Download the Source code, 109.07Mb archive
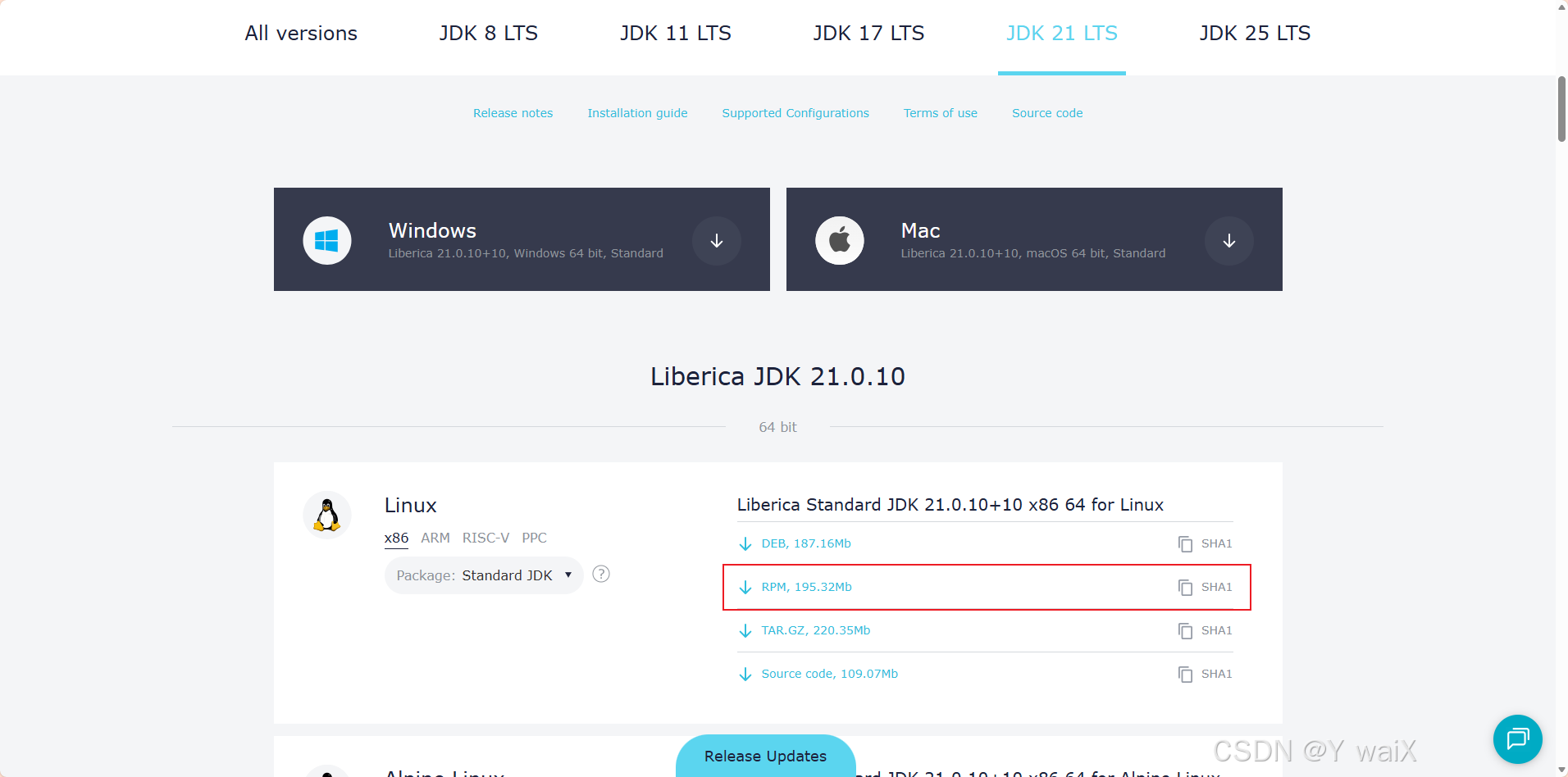The height and width of the screenshot is (777, 1568). pyautogui.click(x=830, y=675)
